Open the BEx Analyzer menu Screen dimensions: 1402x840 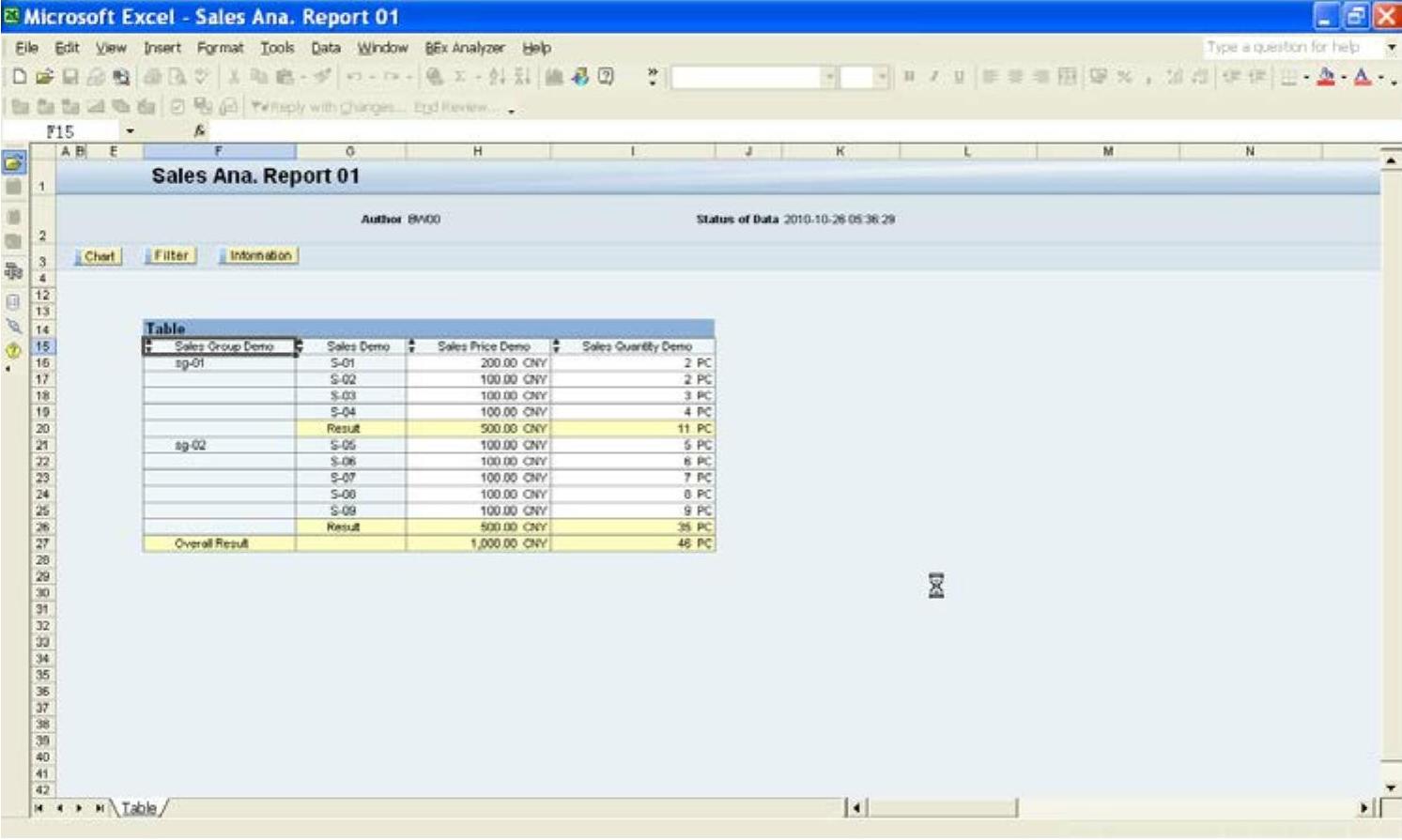(x=464, y=47)
